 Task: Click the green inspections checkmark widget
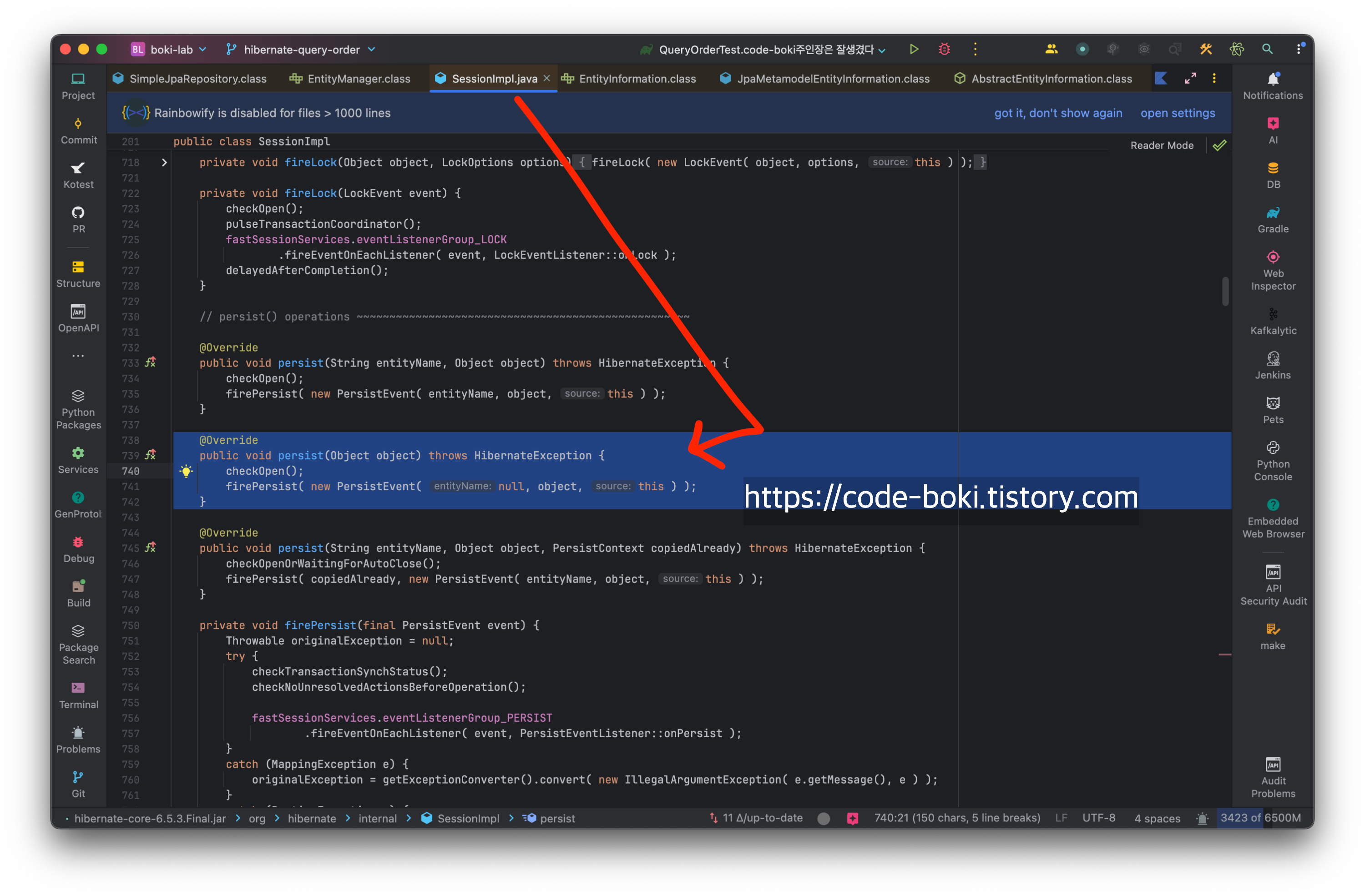[1219, 146]
